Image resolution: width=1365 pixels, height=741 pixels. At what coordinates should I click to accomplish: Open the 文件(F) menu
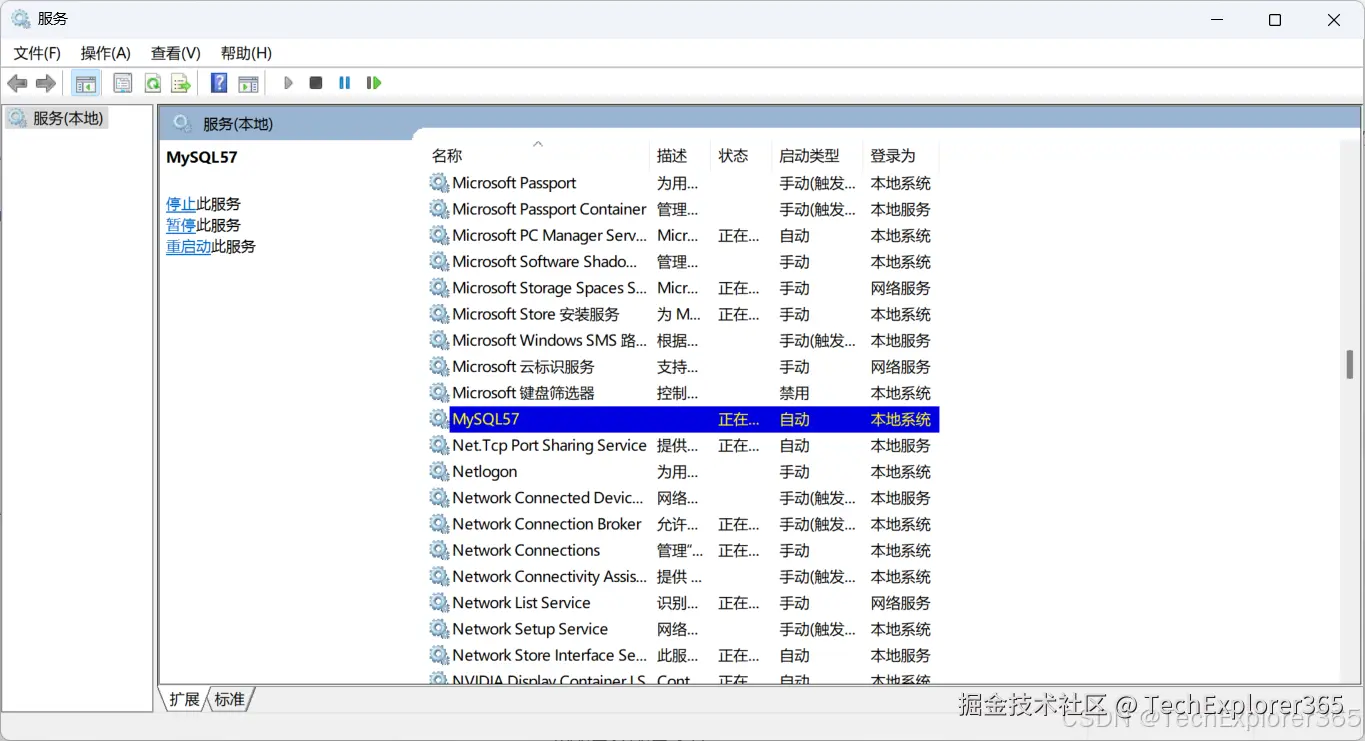click(37, 53)
